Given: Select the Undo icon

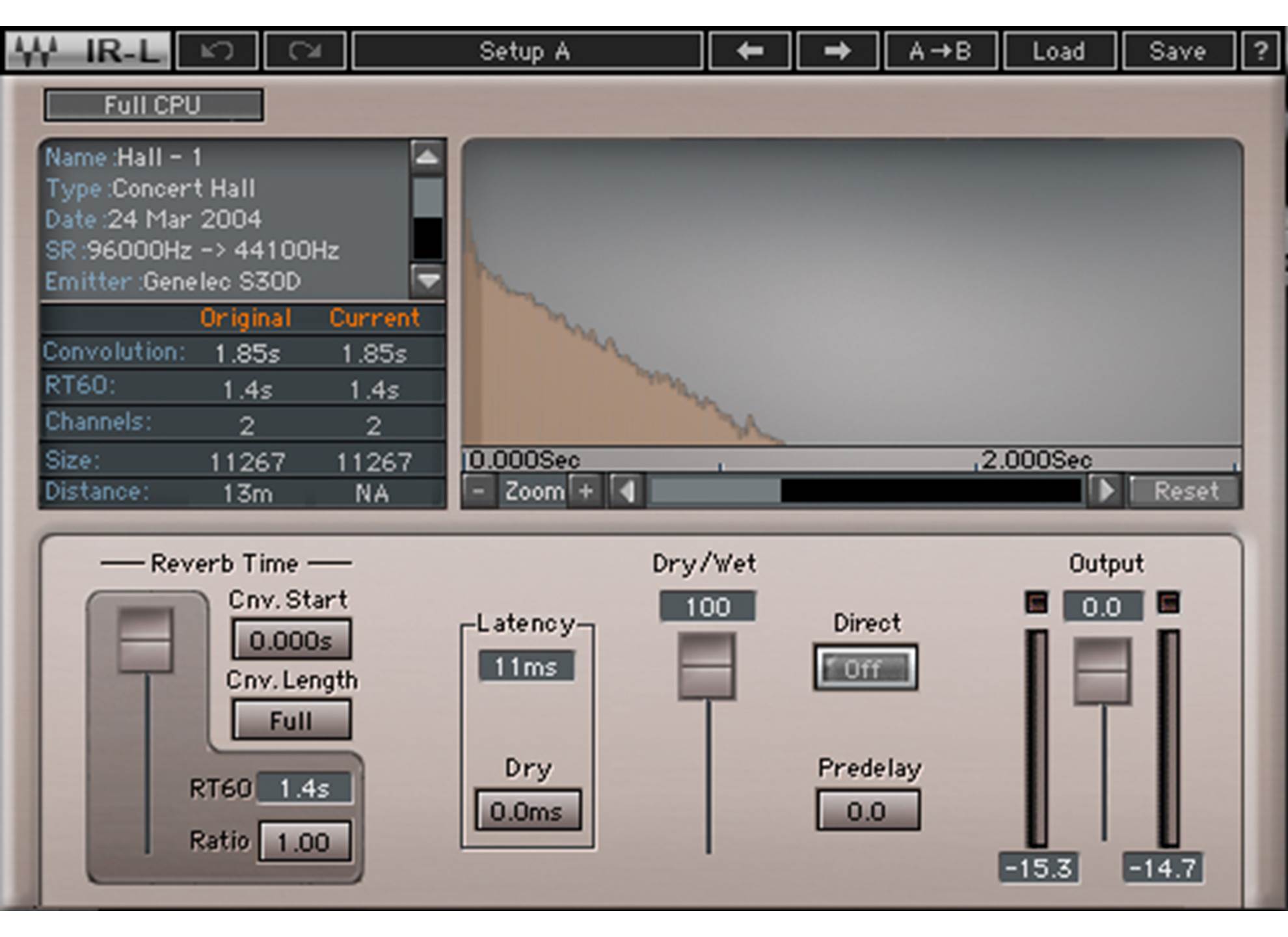Looking at the screenshot, I should pyautogui.click(x=217, y=51).
